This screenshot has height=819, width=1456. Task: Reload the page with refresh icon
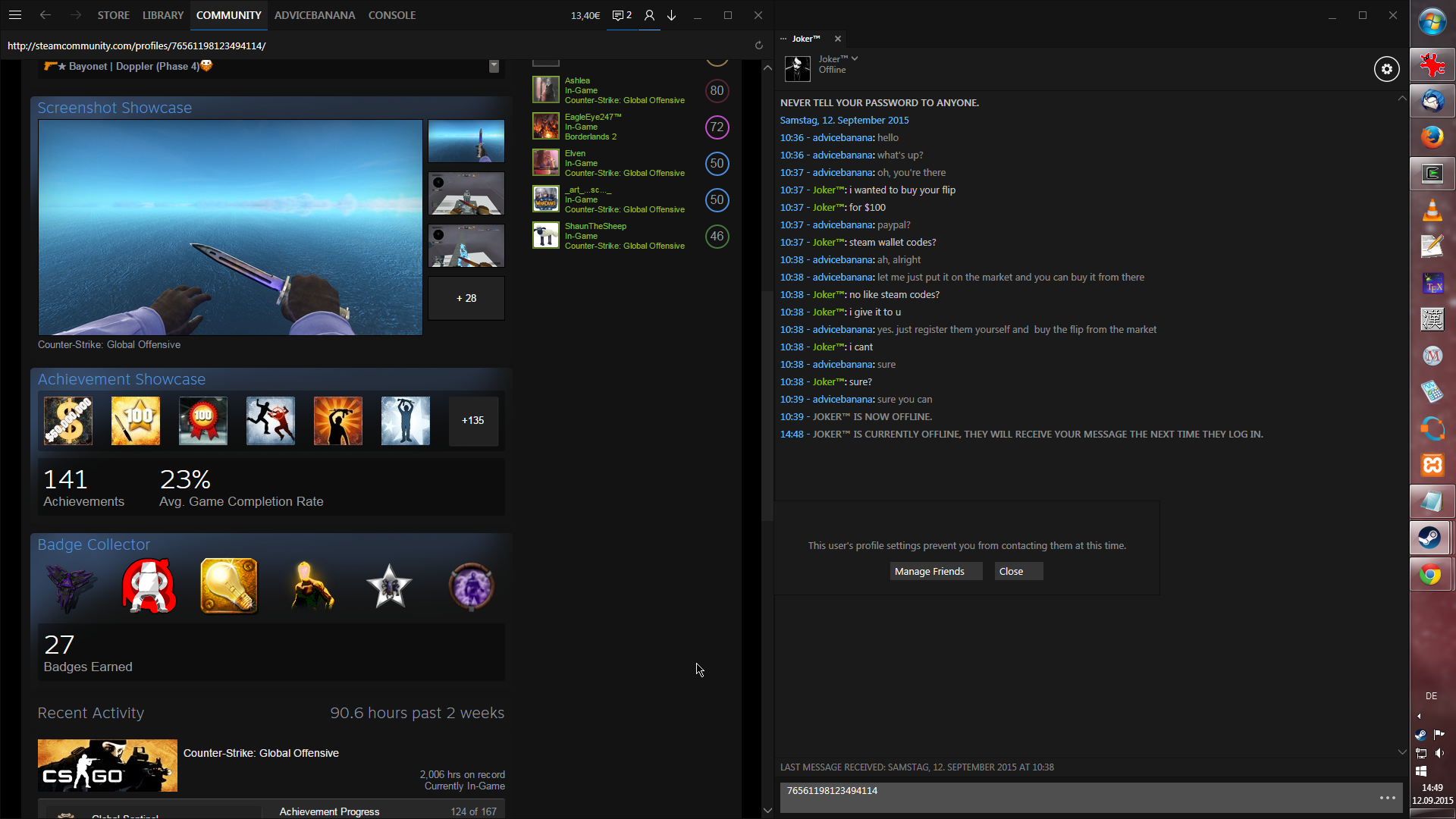point(758,45)
